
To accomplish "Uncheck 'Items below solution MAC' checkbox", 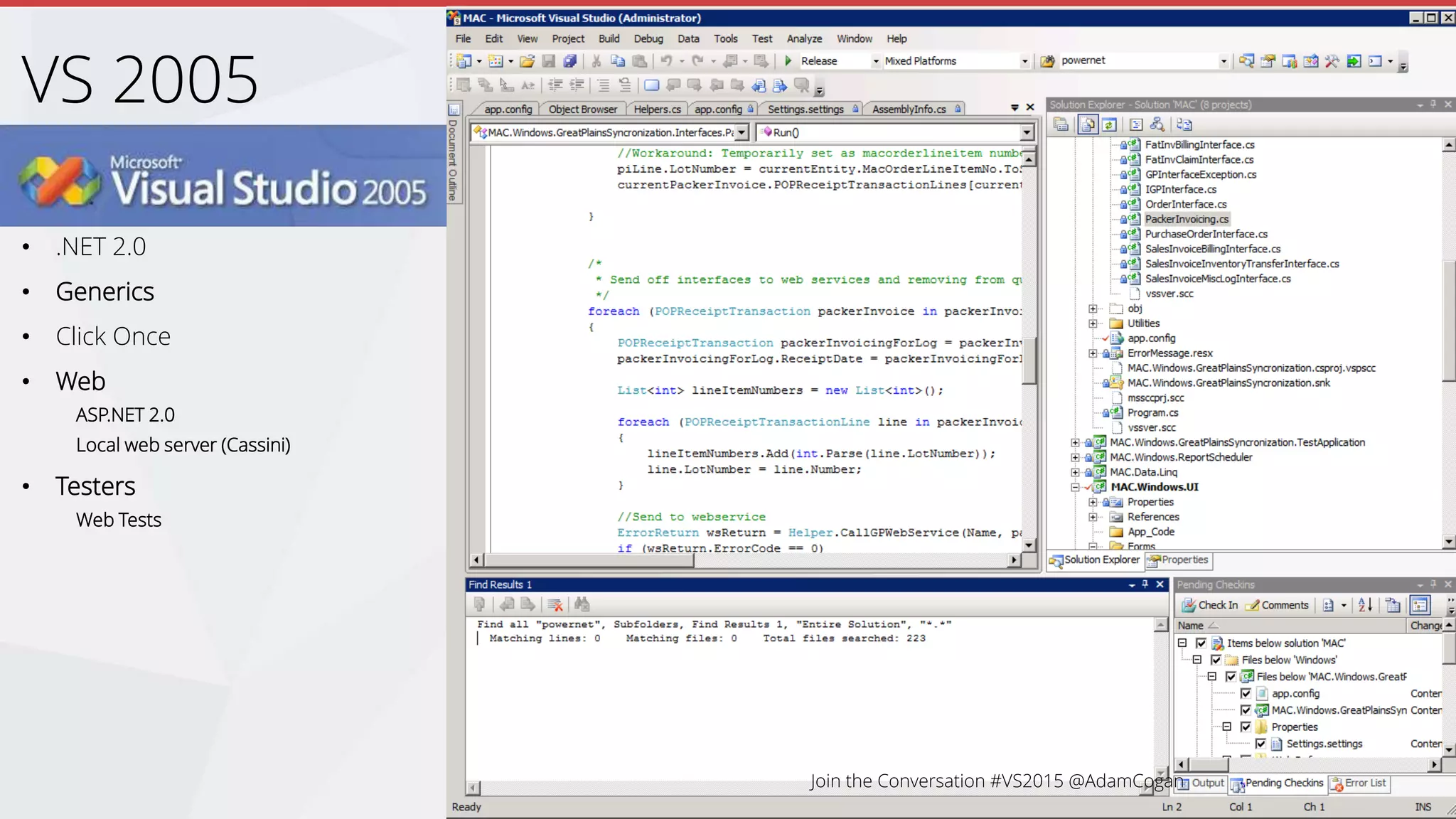I will click(x=1201, y=643).
